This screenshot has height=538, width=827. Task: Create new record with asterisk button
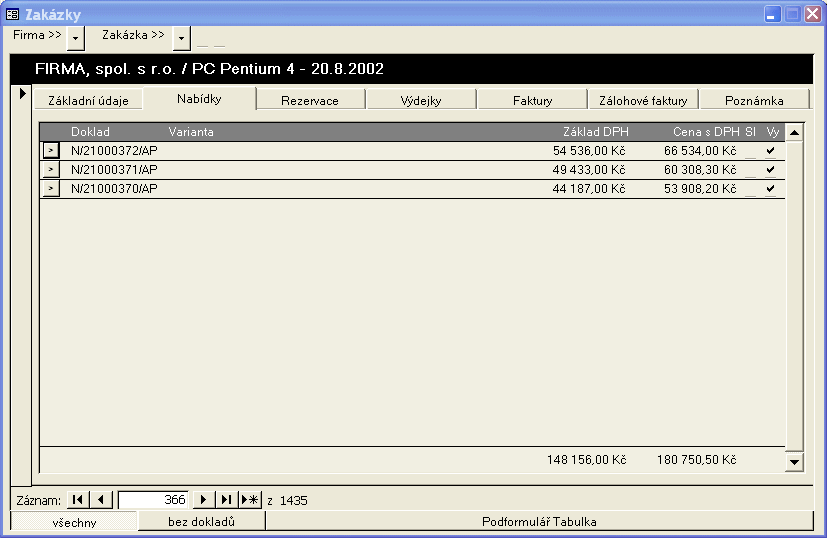pos(250,499)
